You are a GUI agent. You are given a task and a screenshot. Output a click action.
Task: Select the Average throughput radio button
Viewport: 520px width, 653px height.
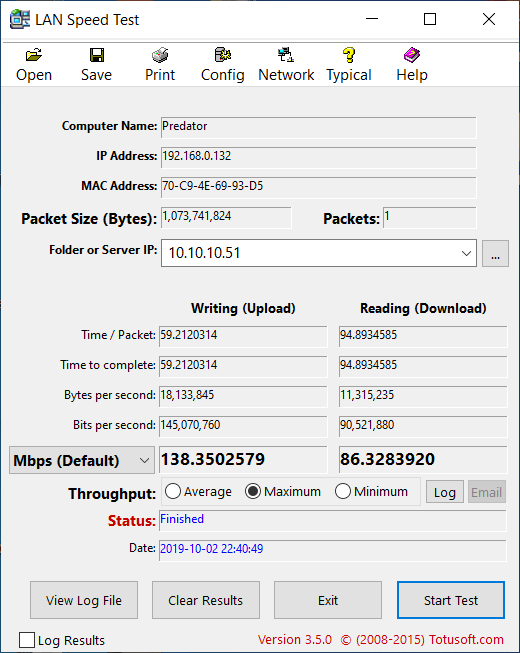pos(172,491)
